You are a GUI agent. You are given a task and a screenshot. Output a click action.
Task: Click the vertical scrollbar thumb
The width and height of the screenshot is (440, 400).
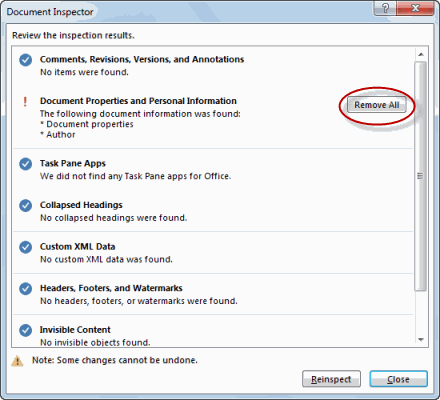[421, 176]
